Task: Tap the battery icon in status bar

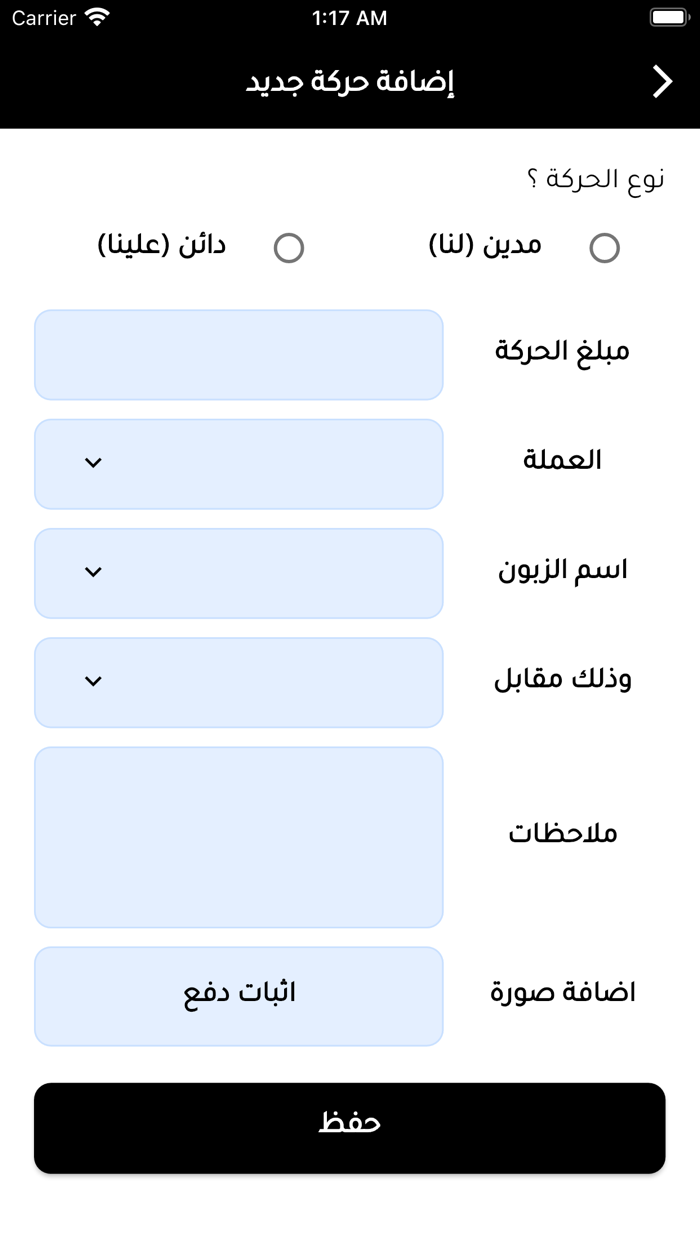Action: click(669, 17)
